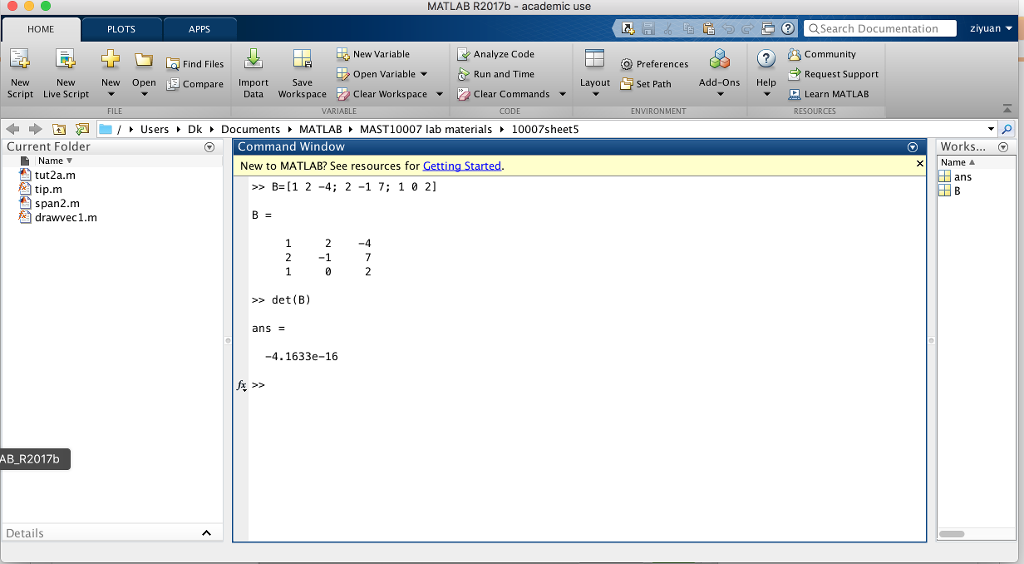
Task: Open the Clear Commands dropdown arrow
Action: pyautogui.click(x=562, y=94)
